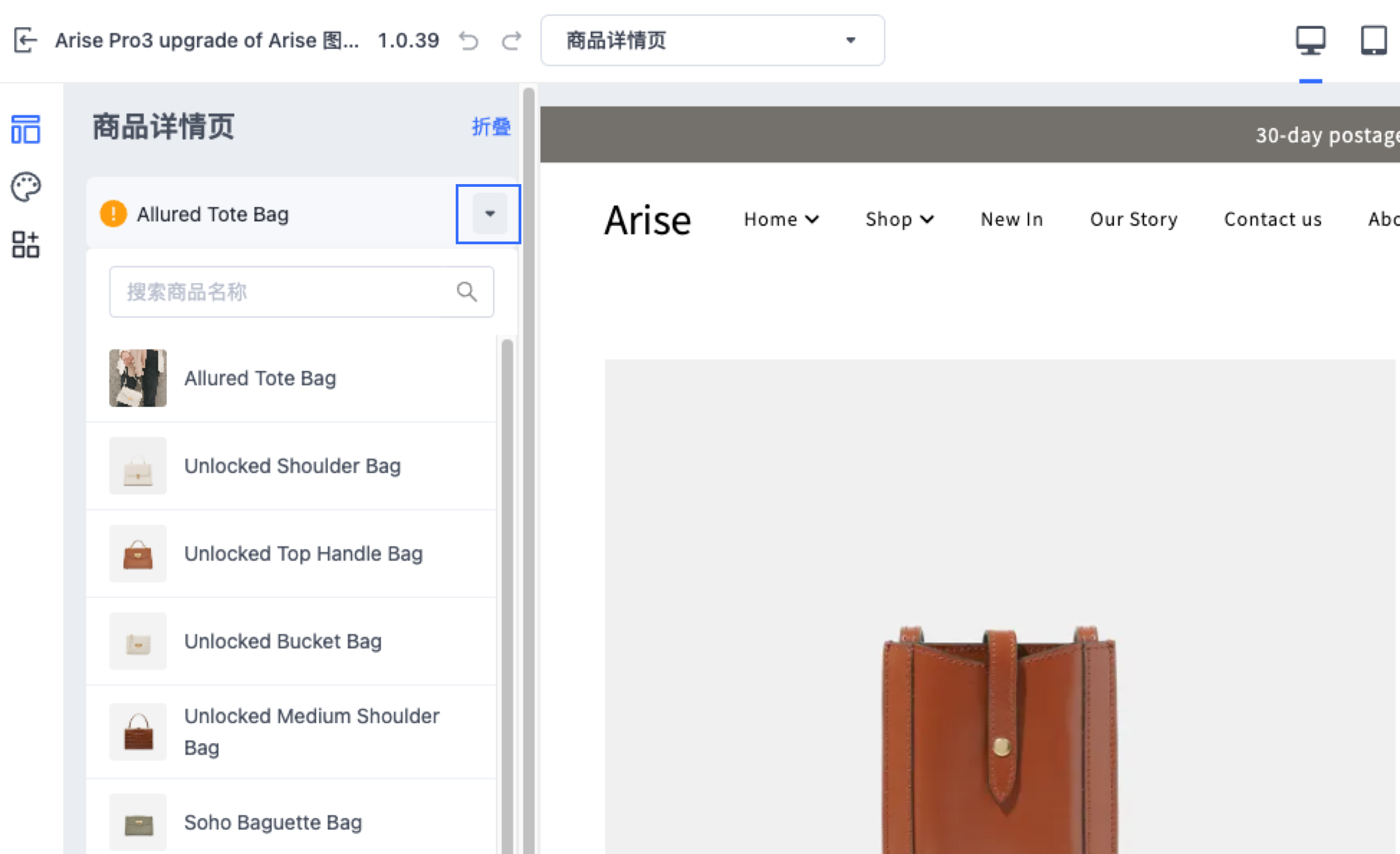Open the theme color palette settings
The width and height of the screenshot is (1400, 854).
pos(26,187)
